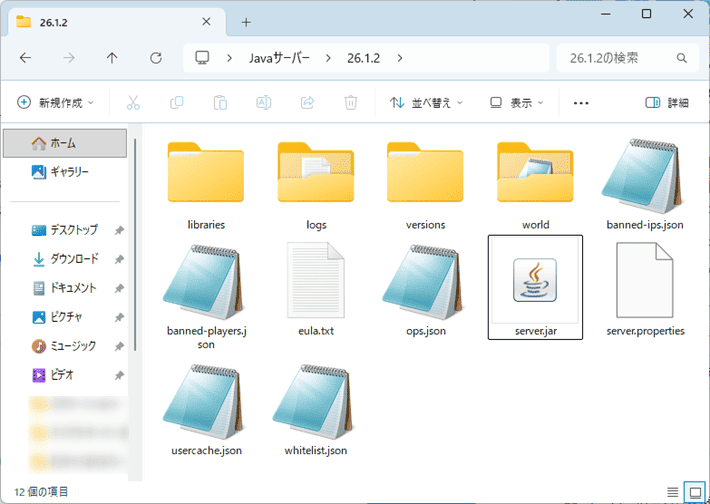Close the 26.1.2 tab

206,22
